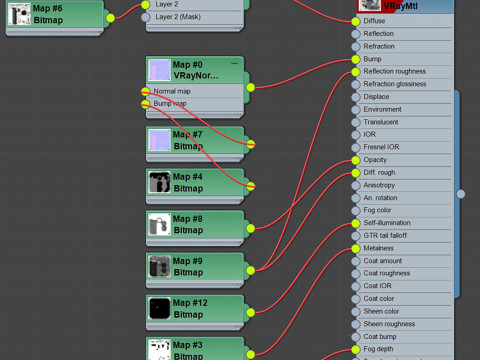Click the Fog color input socket
The image size is (480, 360).
click(356, 210)
